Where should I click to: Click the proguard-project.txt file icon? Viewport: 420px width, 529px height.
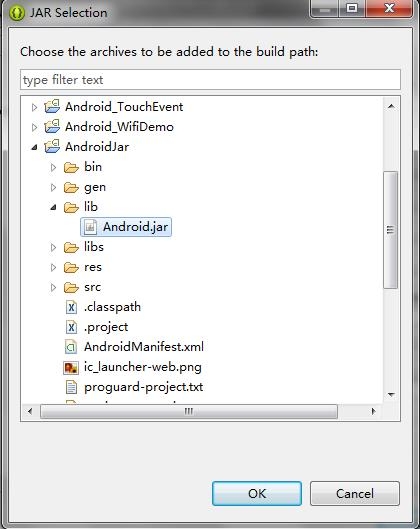tap(71, 387)
